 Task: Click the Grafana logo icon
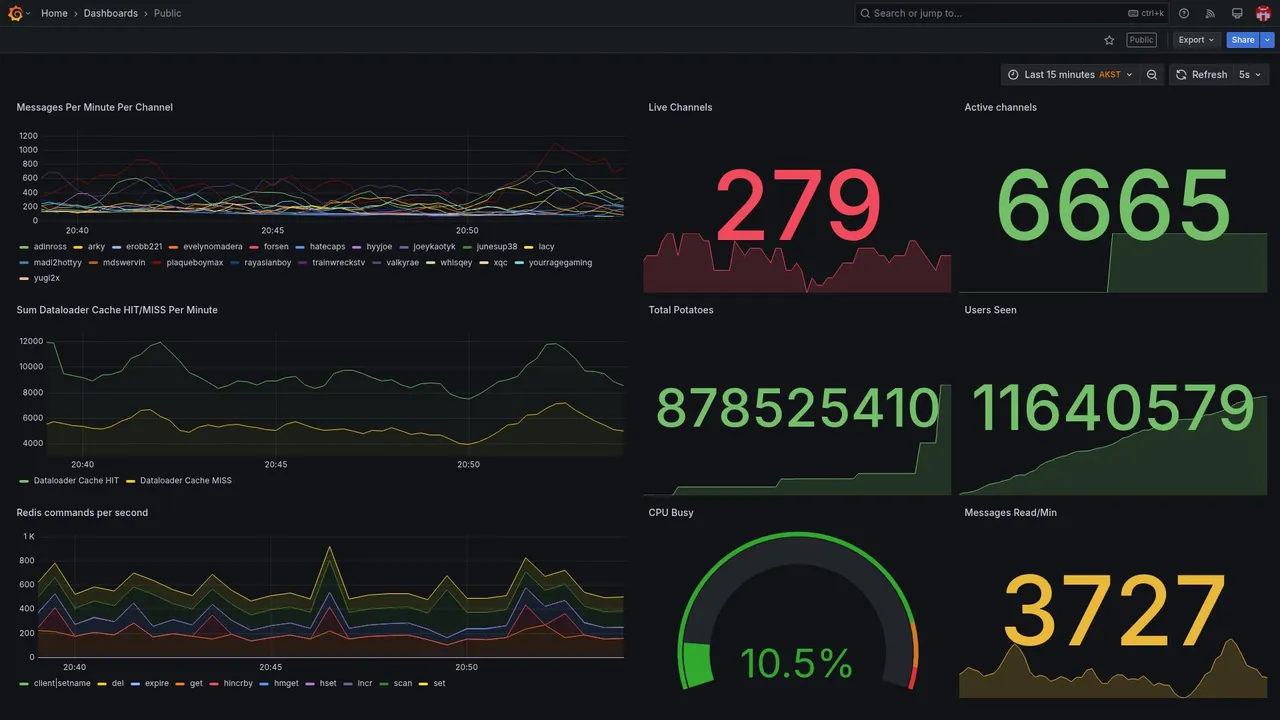tap(15, 13)
